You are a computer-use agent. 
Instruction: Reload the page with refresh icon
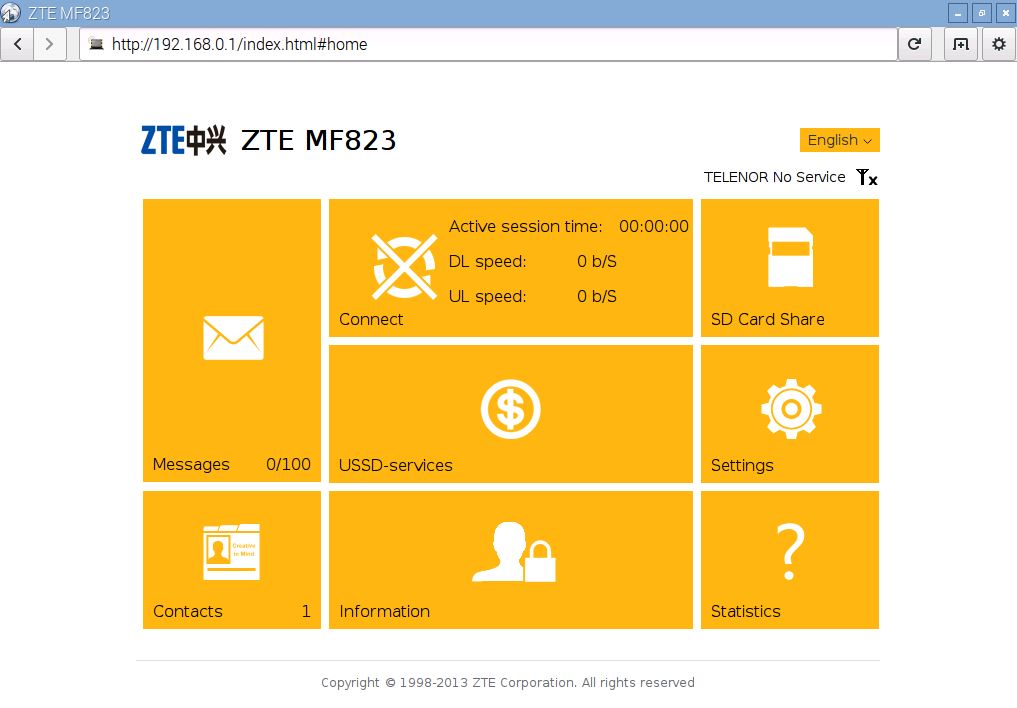pos(915,44)
